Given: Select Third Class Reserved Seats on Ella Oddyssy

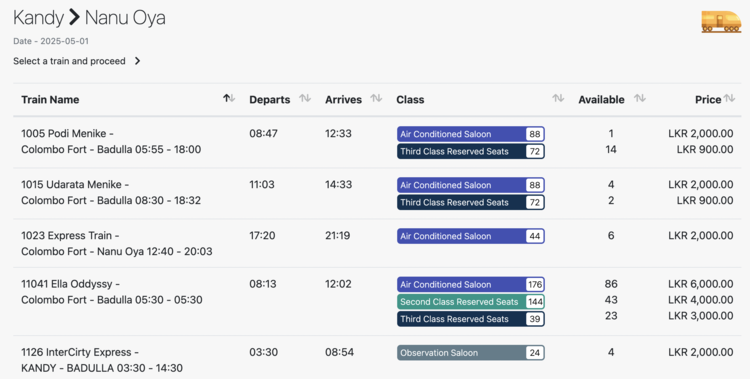Looking at the screenshot, I should pos(471,319).
